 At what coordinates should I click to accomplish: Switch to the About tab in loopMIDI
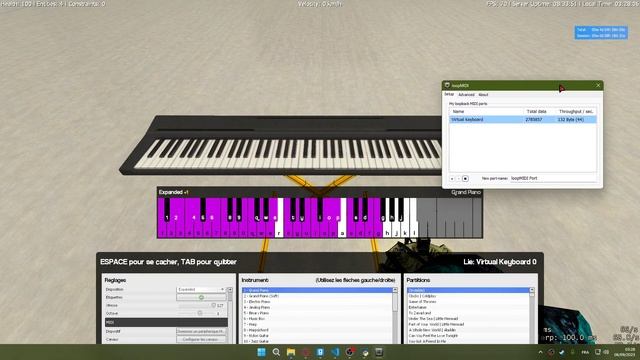click(x=483, y=95)
